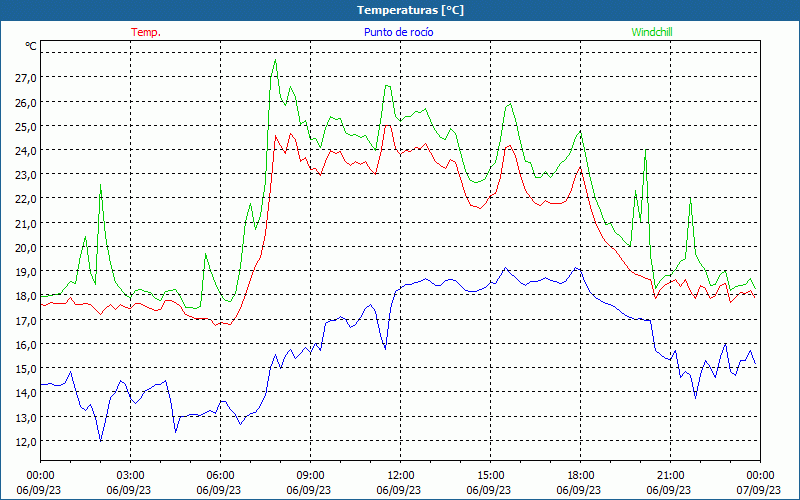
Task: Click the 17,0 y-axis value
Action: coord(26,320)
